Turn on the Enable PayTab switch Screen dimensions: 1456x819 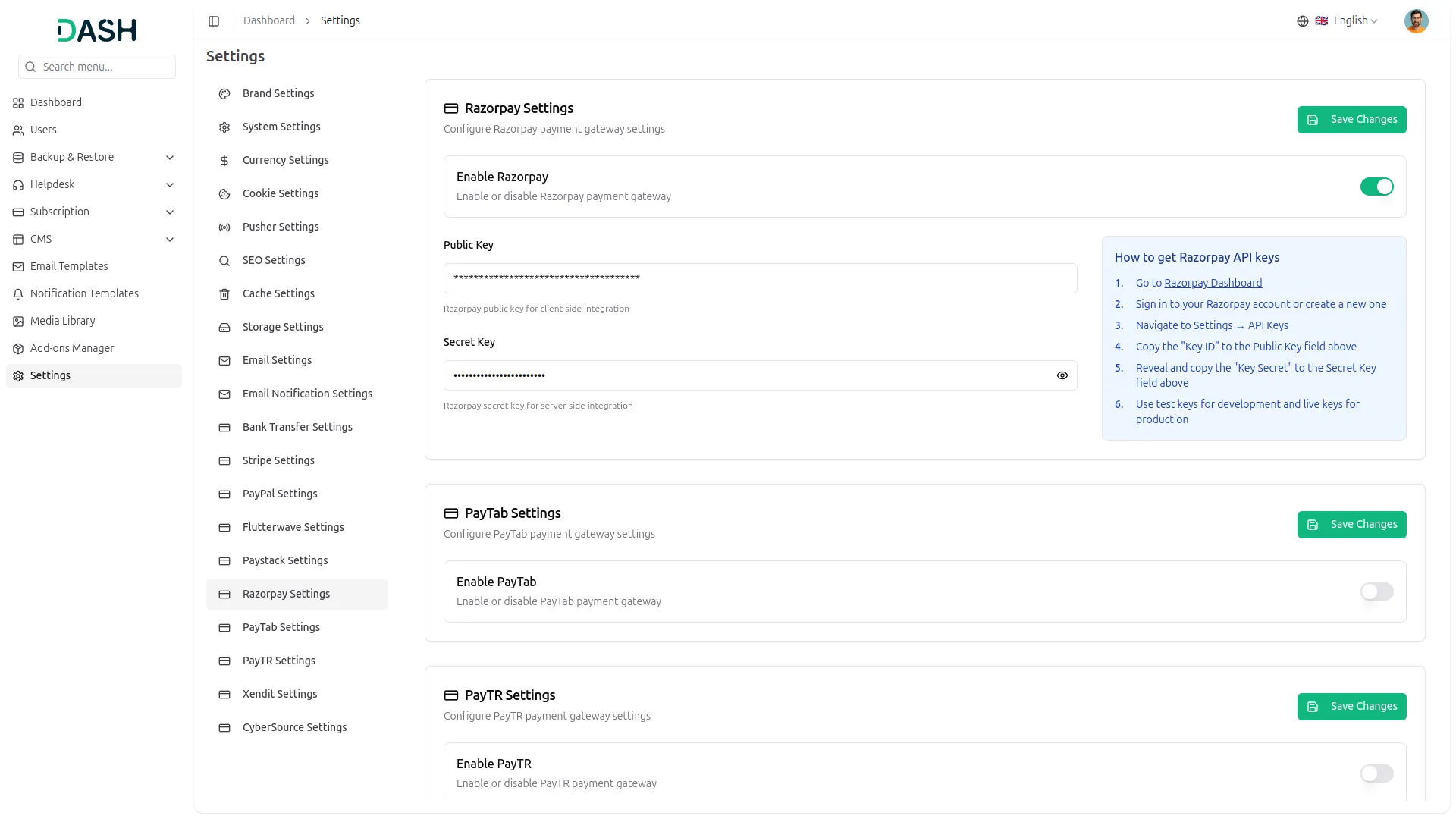coord(1376,591)
